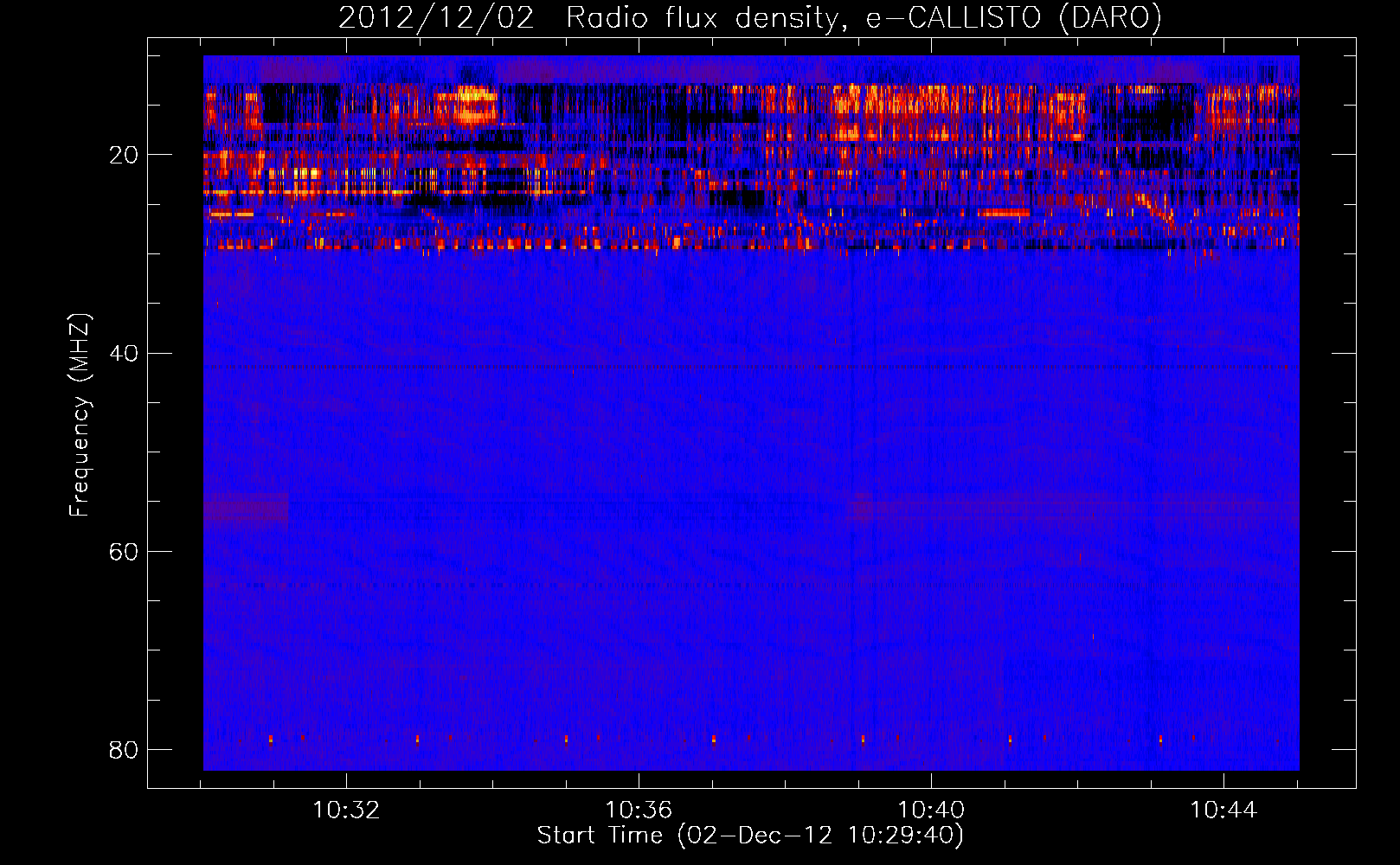Click the '80' frequency tick label
The image size is (1400, 865).
click(x=124, y=749)
